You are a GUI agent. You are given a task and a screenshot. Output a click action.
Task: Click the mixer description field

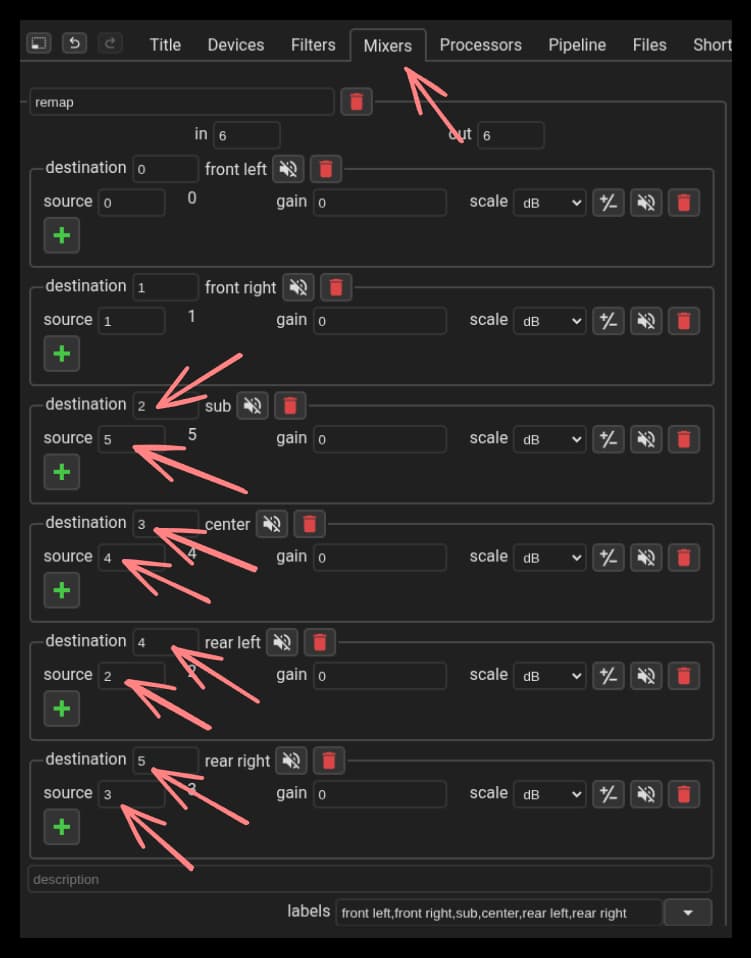369,879
